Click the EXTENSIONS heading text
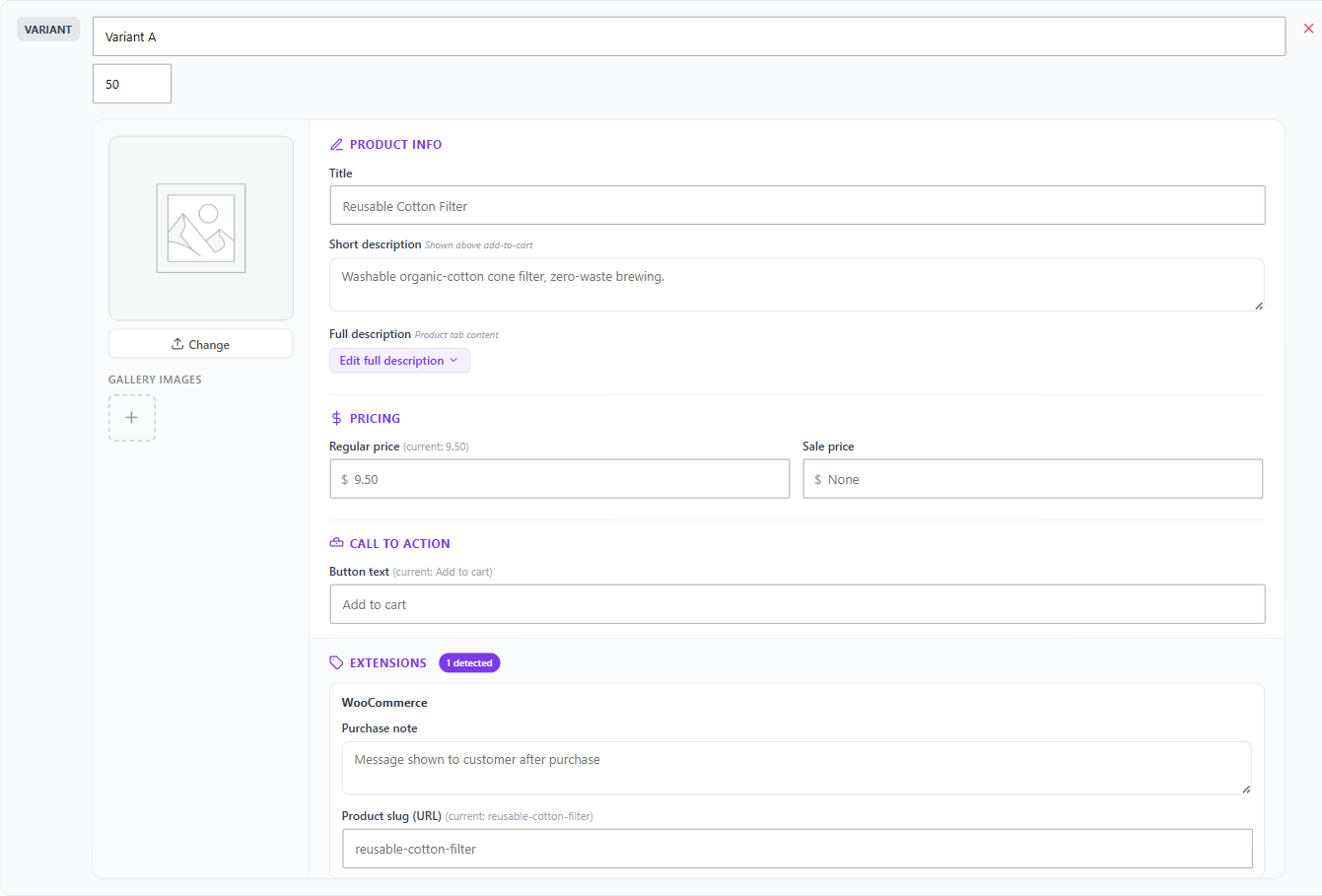The height and width of the screenshot is (896, 1322). click(388, 662)
